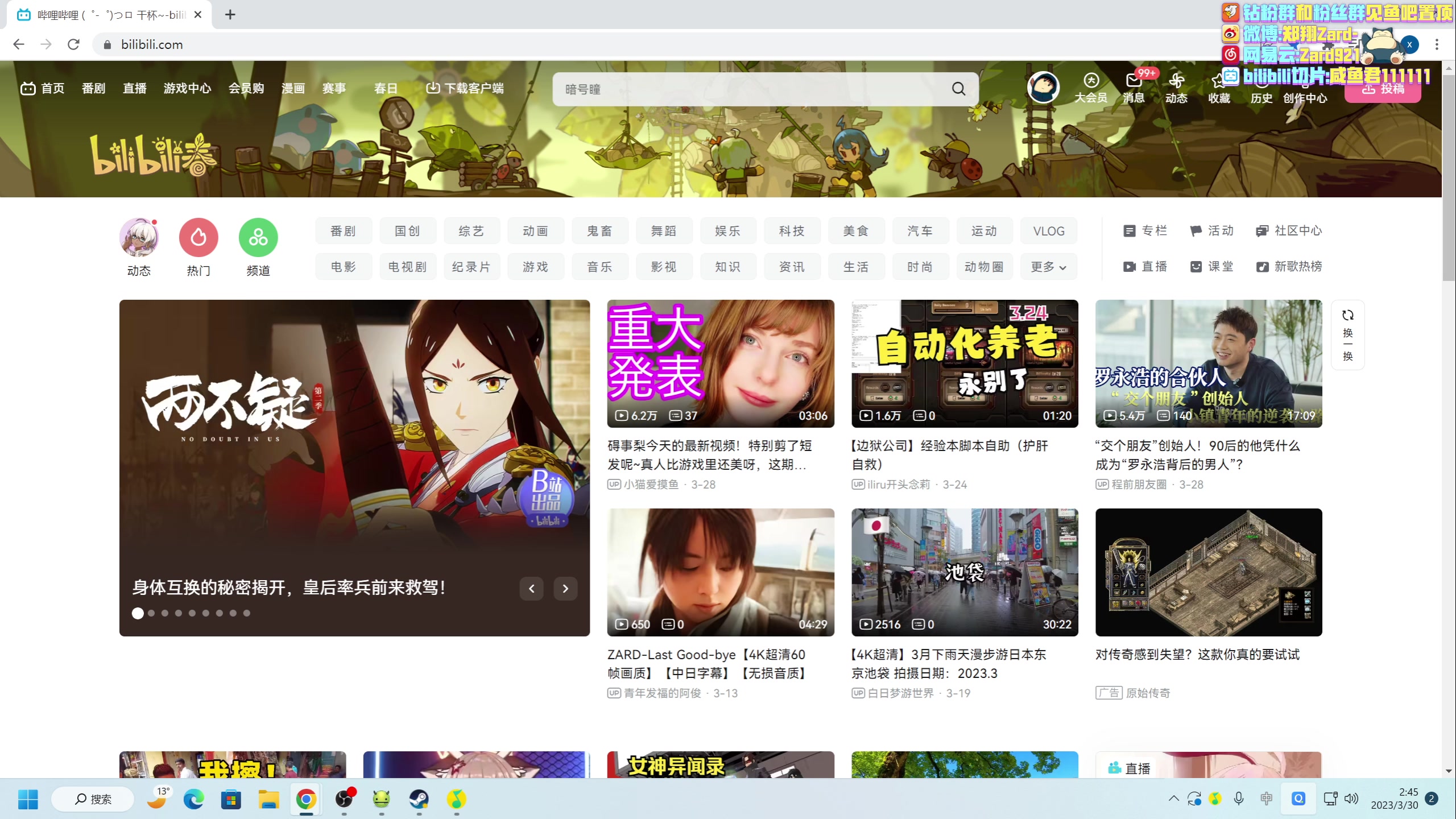This screenshot has height=819, width=1456.
Task: Open the 消息 messages envelope icon
Action: (1133, 81)
